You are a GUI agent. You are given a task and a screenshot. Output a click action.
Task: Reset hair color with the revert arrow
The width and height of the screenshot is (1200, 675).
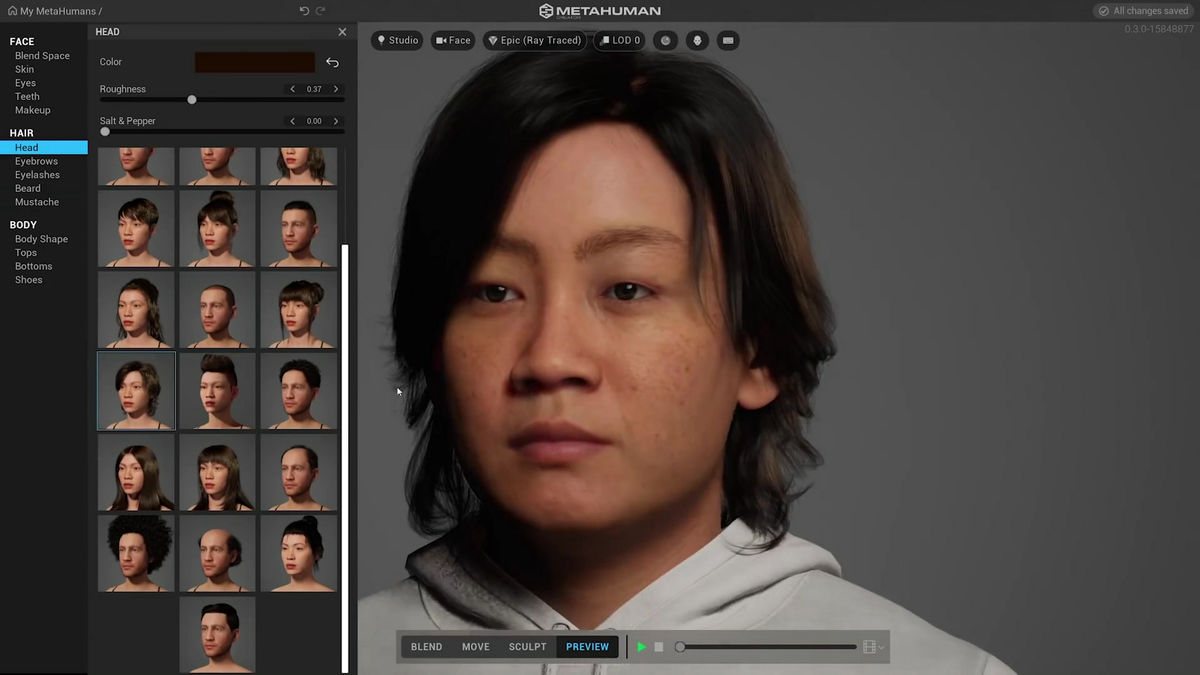(333, 62)
